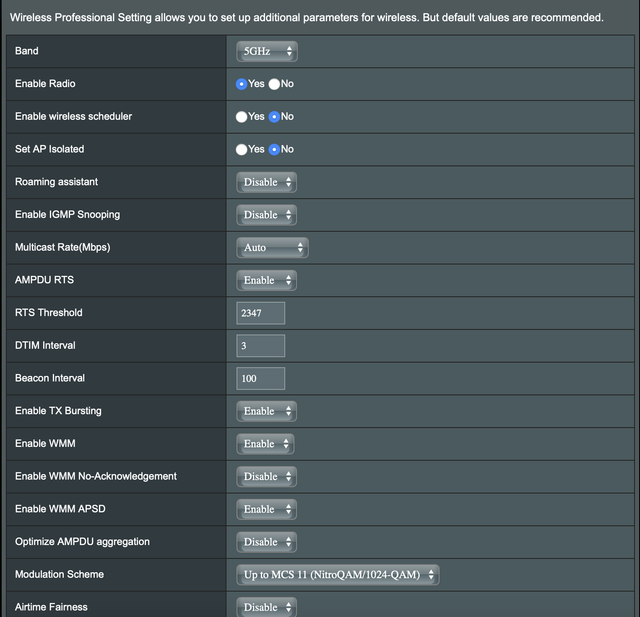Focus the DTIM Interval field
Image resolution: width=640 pixels, height=617 pixels.
[x=260, y=346]
